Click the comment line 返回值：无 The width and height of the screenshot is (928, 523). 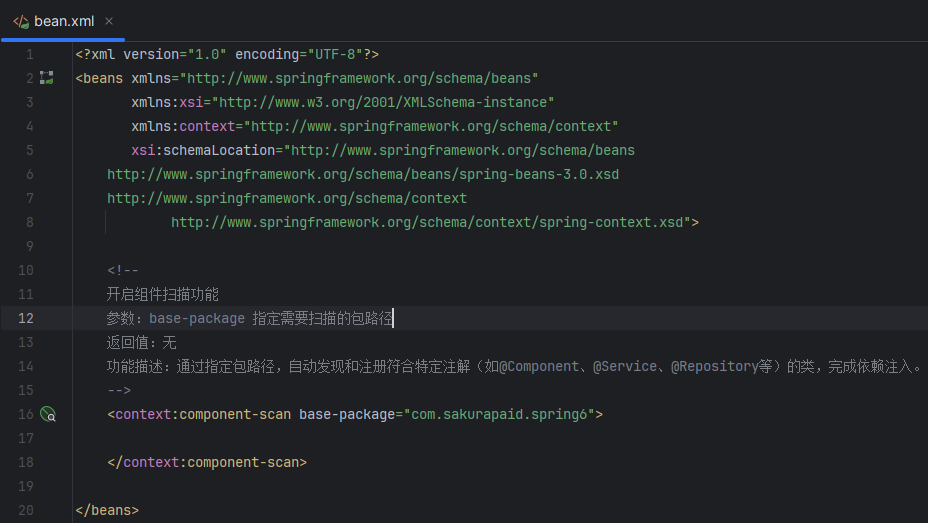coord(141,343)
